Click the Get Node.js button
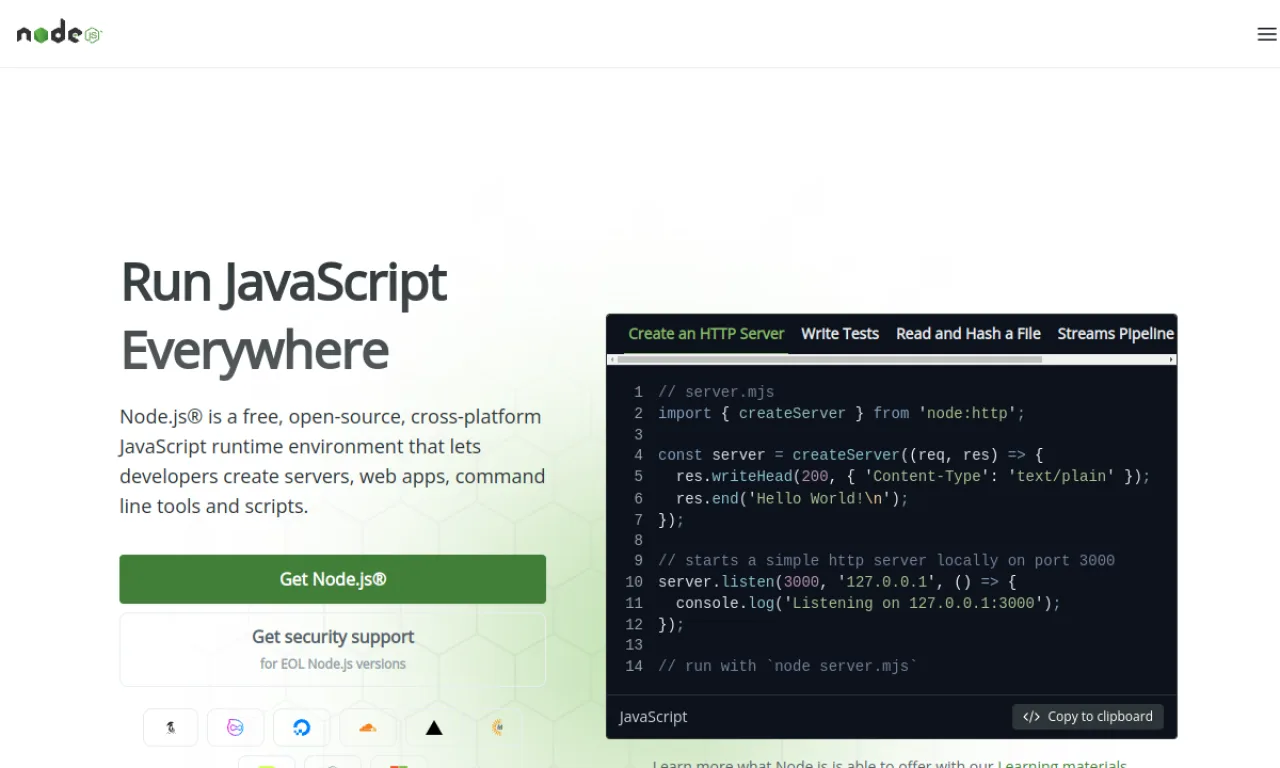The height and width of the screenshot is (768, 1280). tap(333, 579)
